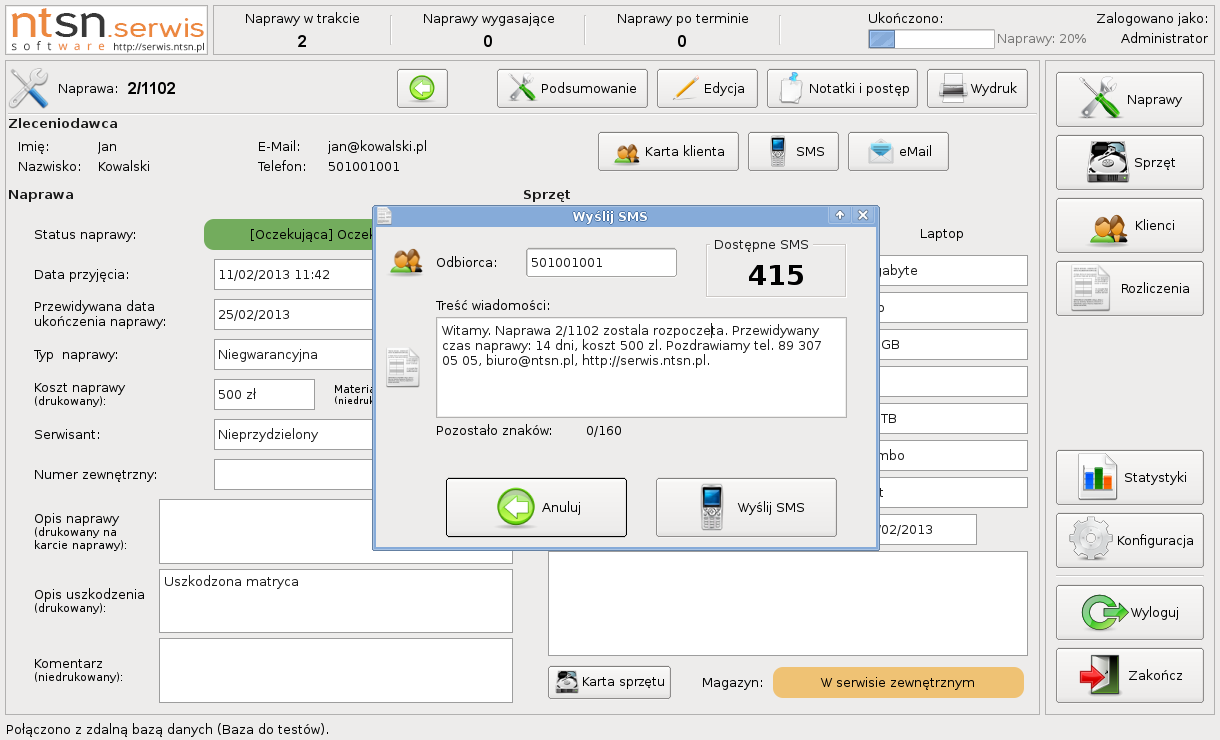This screenshot has height=740, width=1220.
Task: Print the repair using Wydruk
Action: click(977, 89)
